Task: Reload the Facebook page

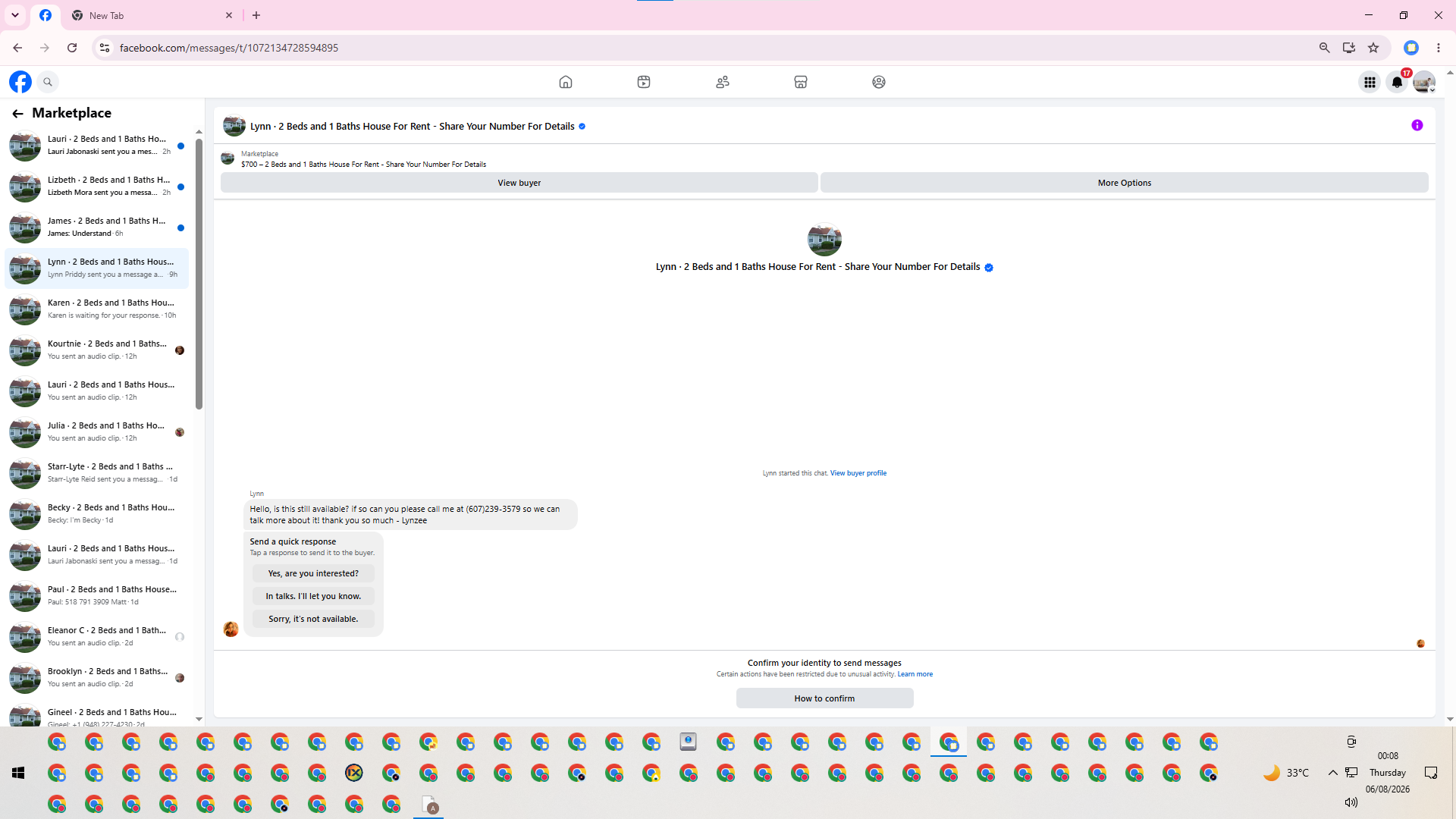Action: tap(72, 48)
